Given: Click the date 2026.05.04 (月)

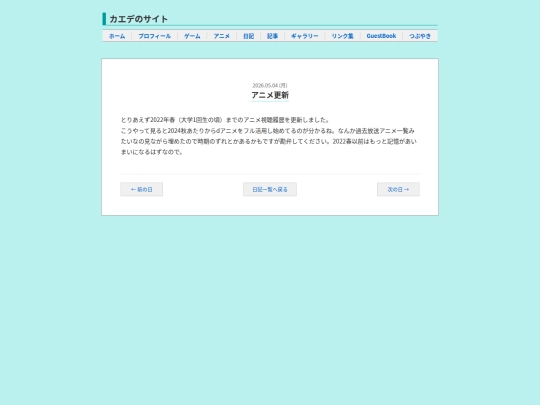Looking at the screenshot, I should coord(270,85).
